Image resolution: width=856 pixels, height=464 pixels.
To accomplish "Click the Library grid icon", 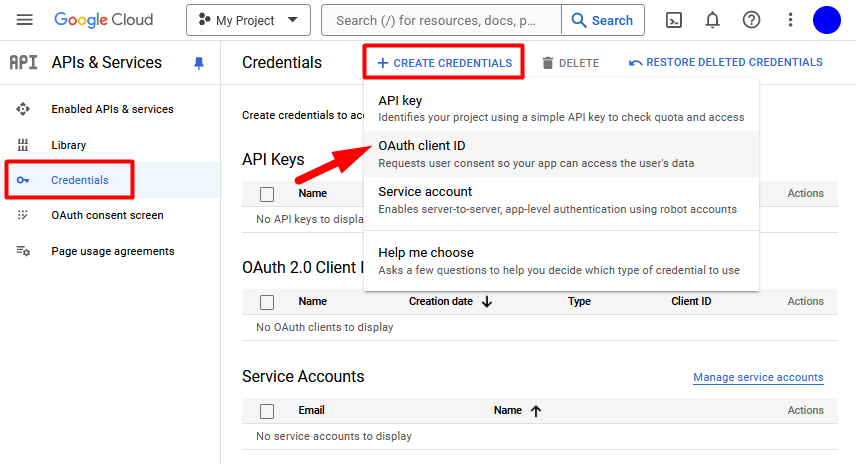I will pos(23,145).
